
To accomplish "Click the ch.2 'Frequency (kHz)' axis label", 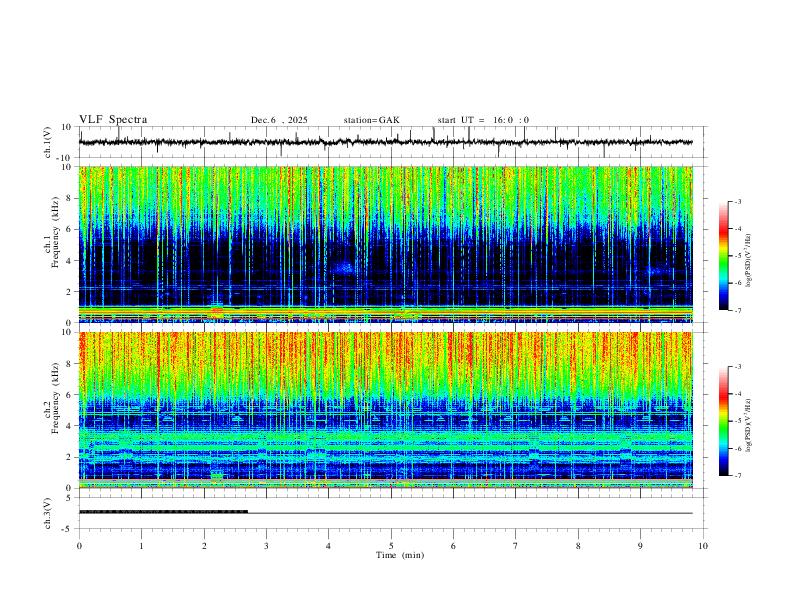I will click(54, 397).
